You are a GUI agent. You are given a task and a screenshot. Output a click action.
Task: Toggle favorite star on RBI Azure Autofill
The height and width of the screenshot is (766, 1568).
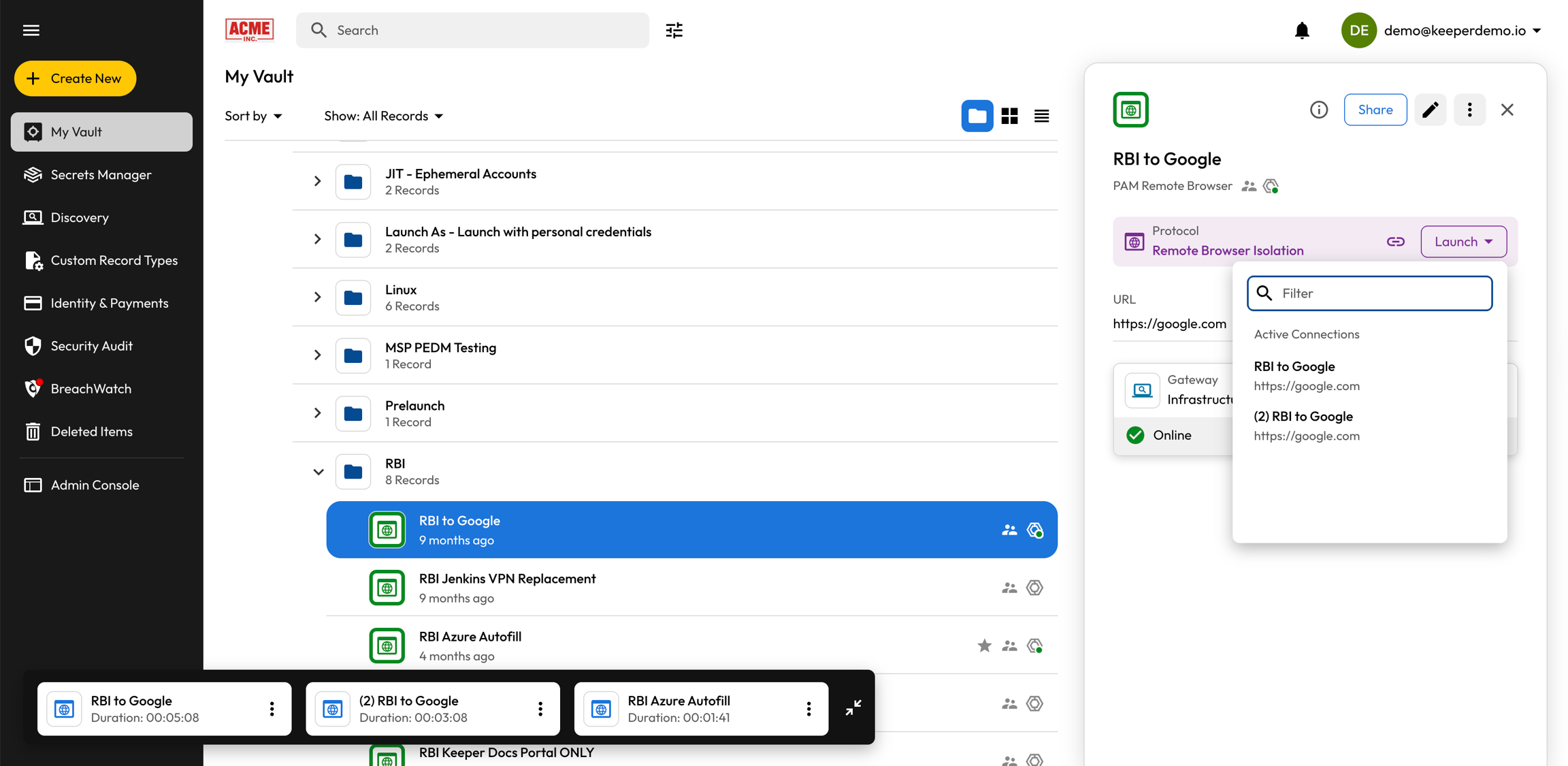pos(984,645)
